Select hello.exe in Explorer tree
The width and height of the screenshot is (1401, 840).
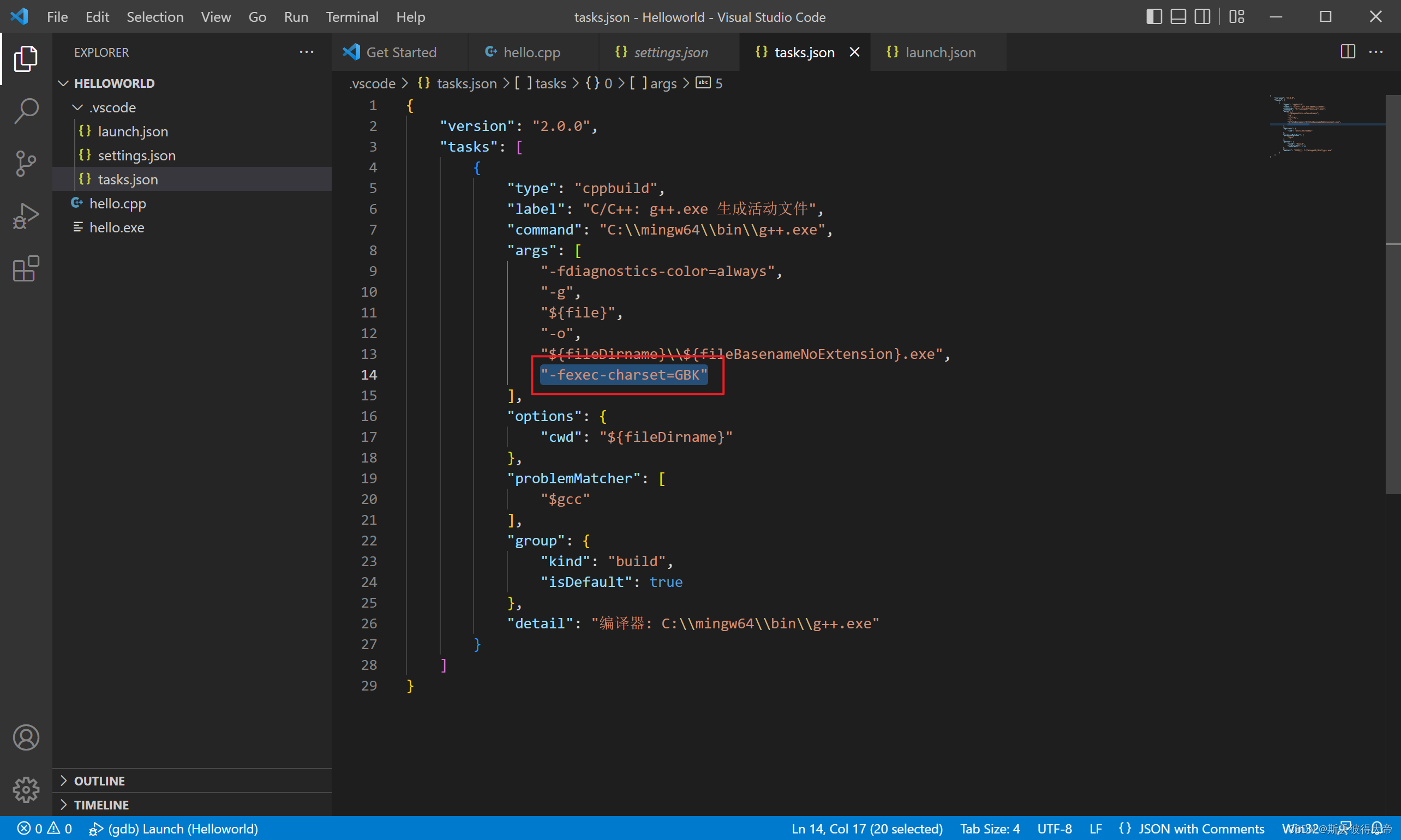(193, 227)
